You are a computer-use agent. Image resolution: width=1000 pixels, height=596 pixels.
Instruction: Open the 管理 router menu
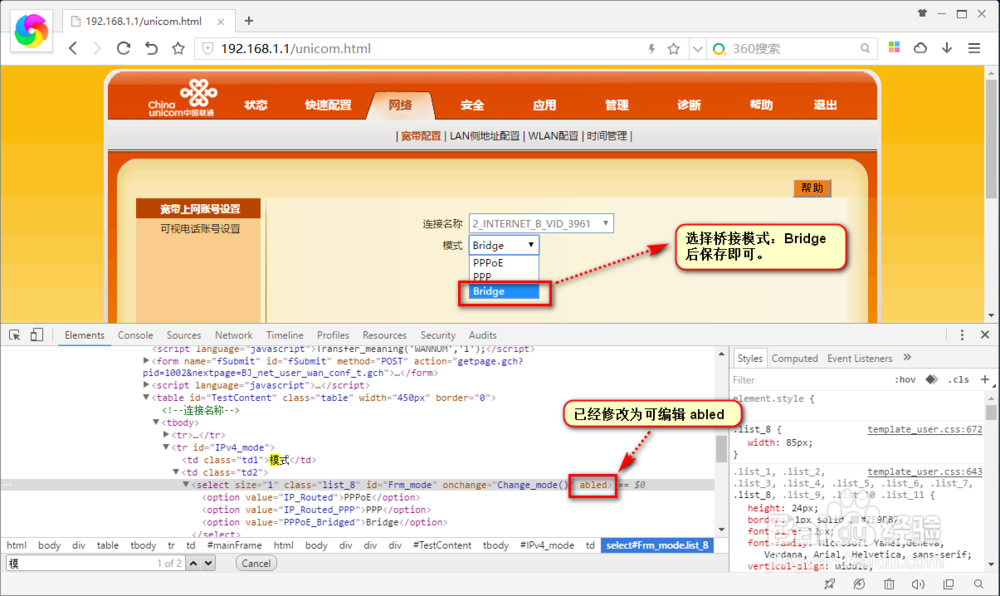coord(616,105)
